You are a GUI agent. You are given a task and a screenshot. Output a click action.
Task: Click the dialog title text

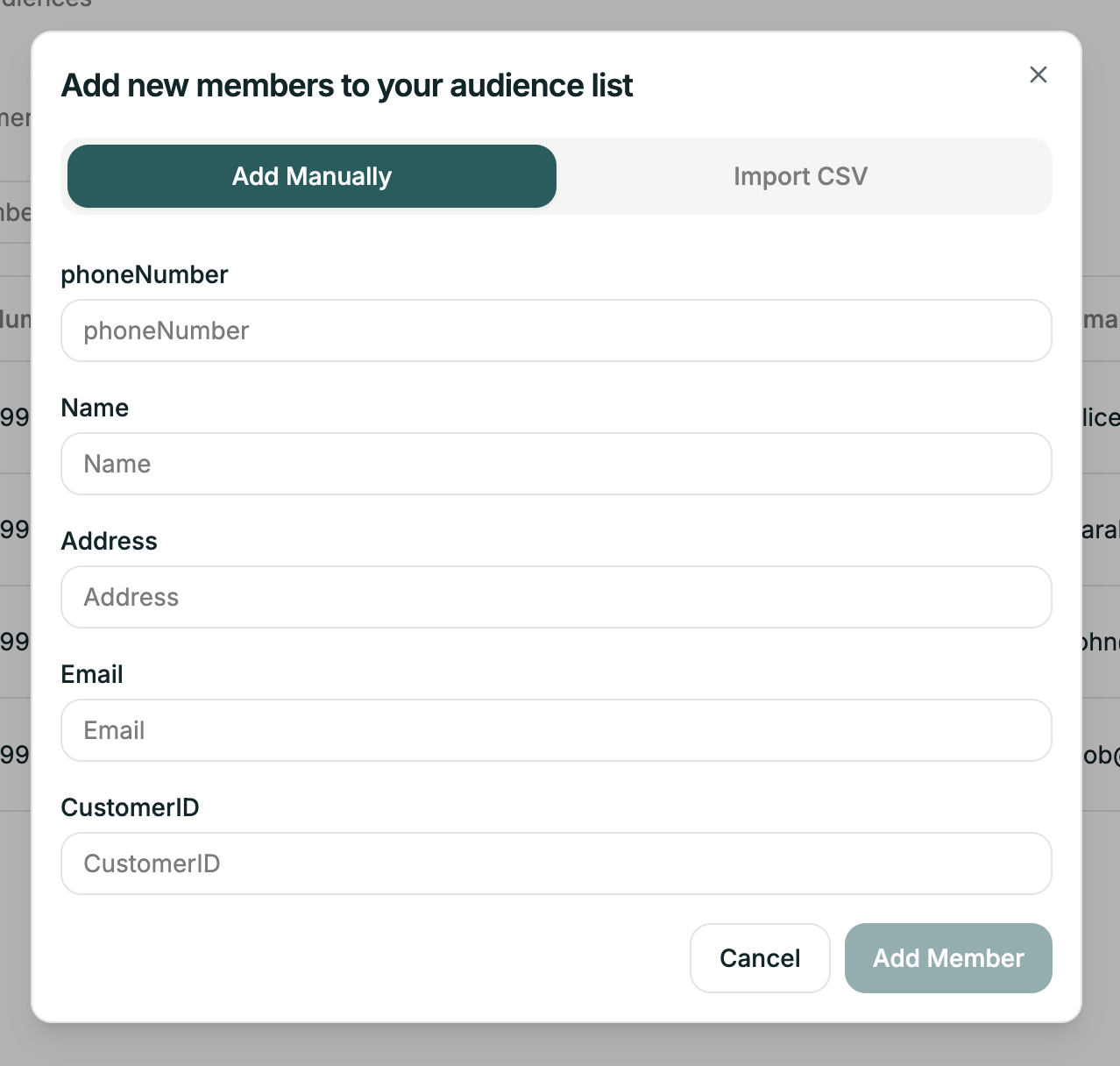(347, 85)
